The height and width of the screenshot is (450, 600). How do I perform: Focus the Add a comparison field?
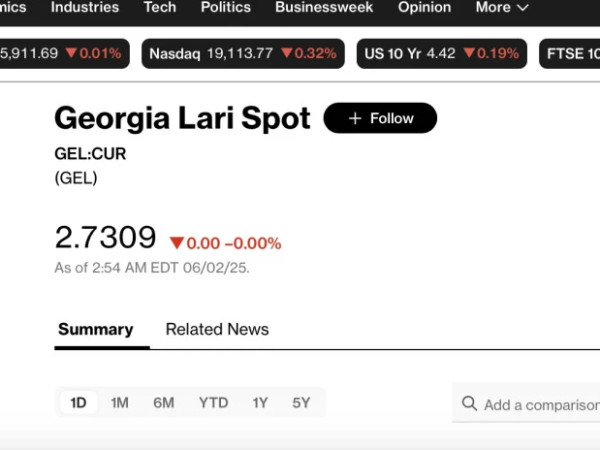(x=526, y=403)
